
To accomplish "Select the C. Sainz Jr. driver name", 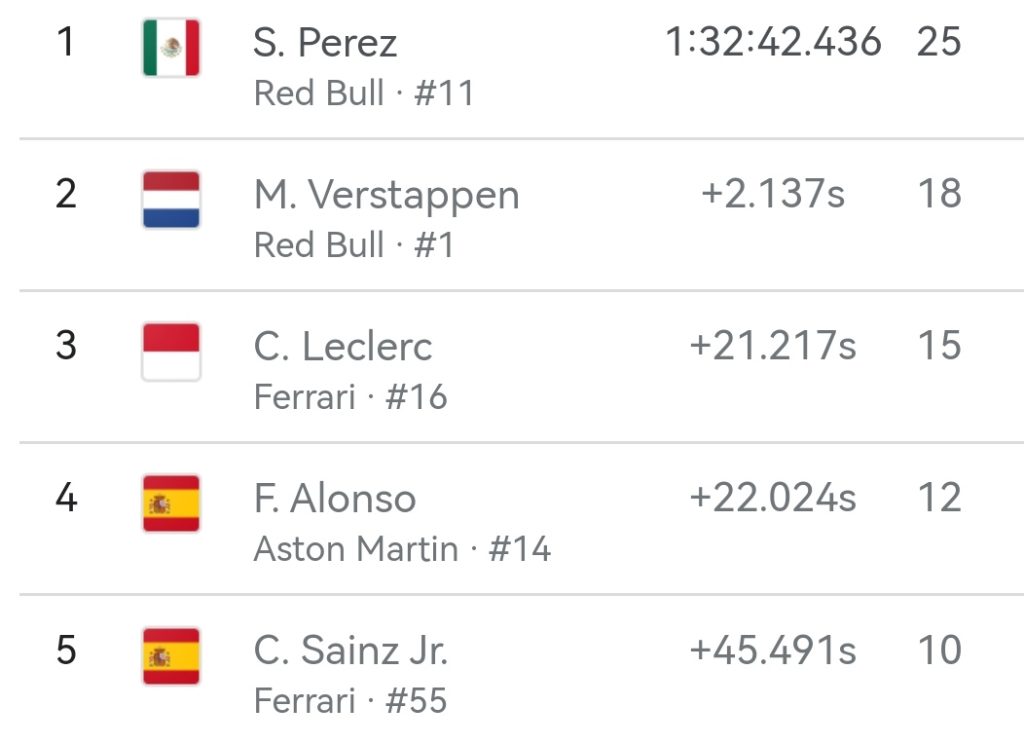I will [350, 651].
